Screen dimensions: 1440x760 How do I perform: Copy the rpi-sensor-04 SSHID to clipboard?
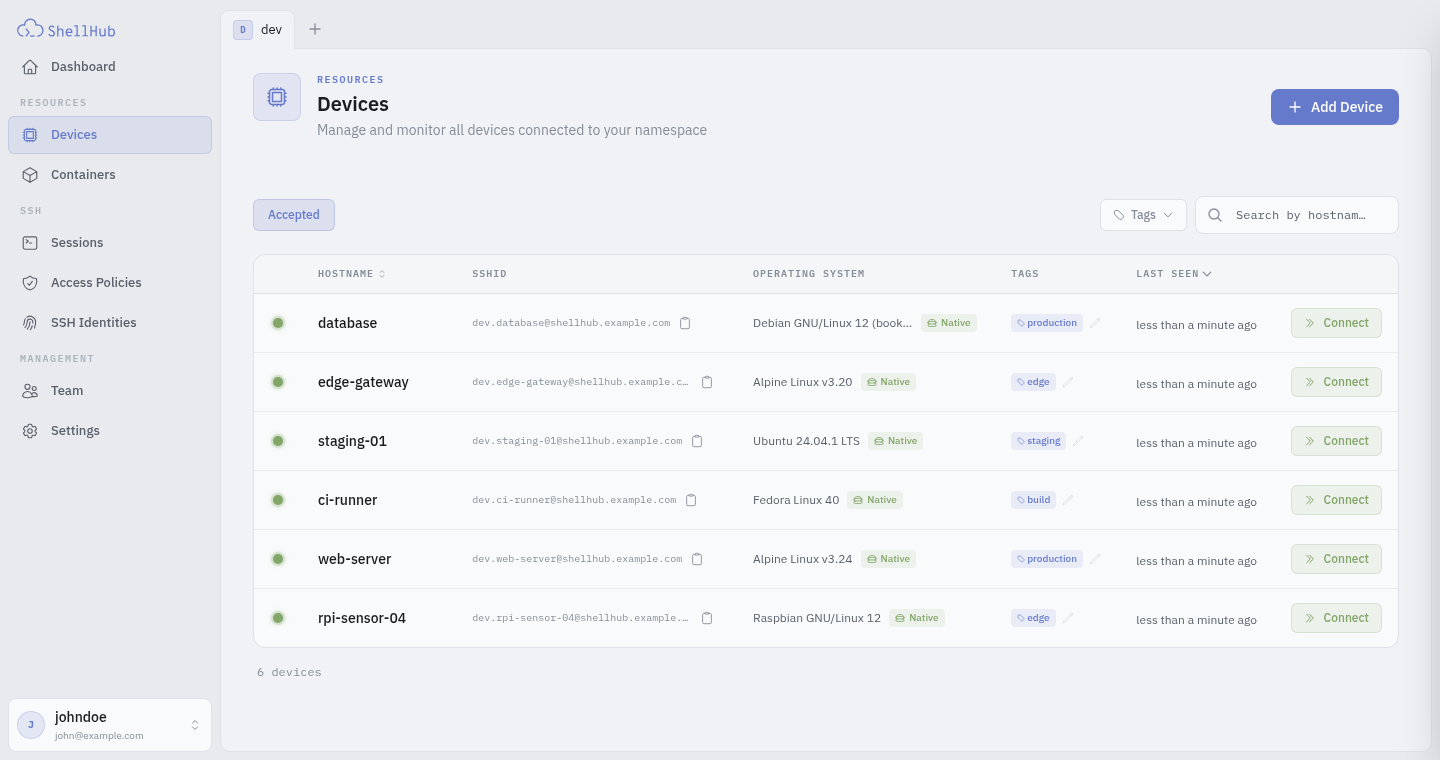click(x=707, y=618)
